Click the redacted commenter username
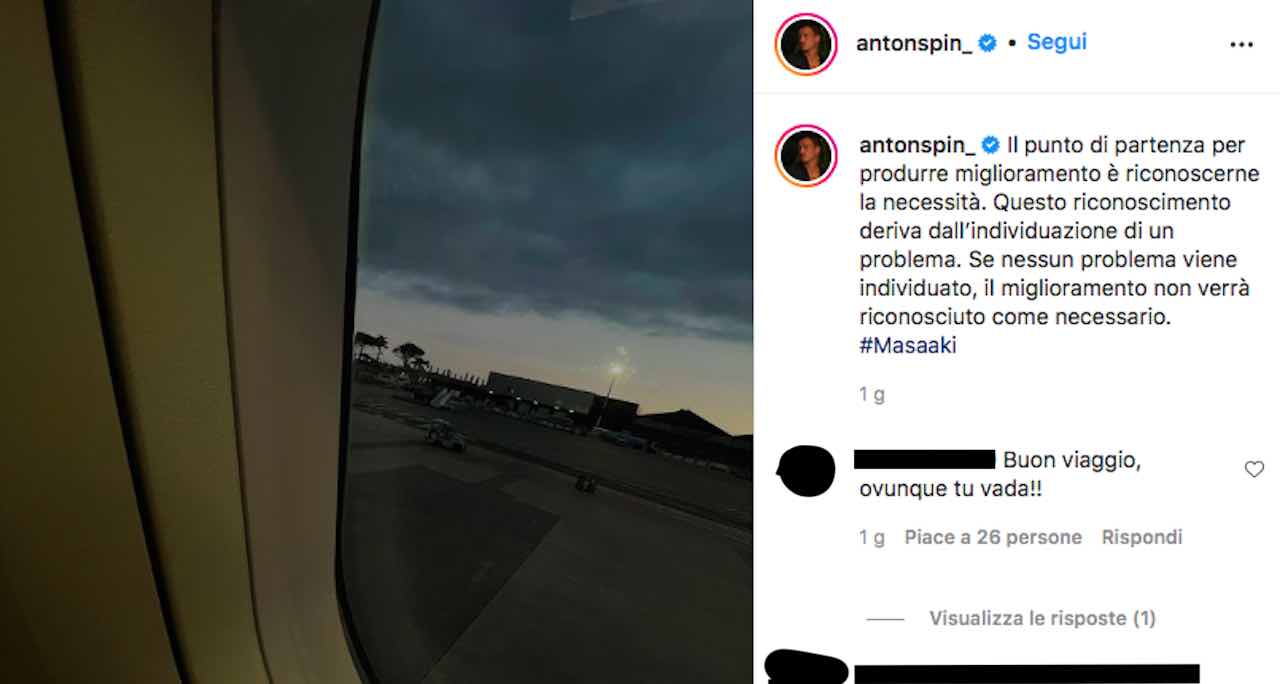This screenshot has height=684, width=1280. [x=925, y=460]
